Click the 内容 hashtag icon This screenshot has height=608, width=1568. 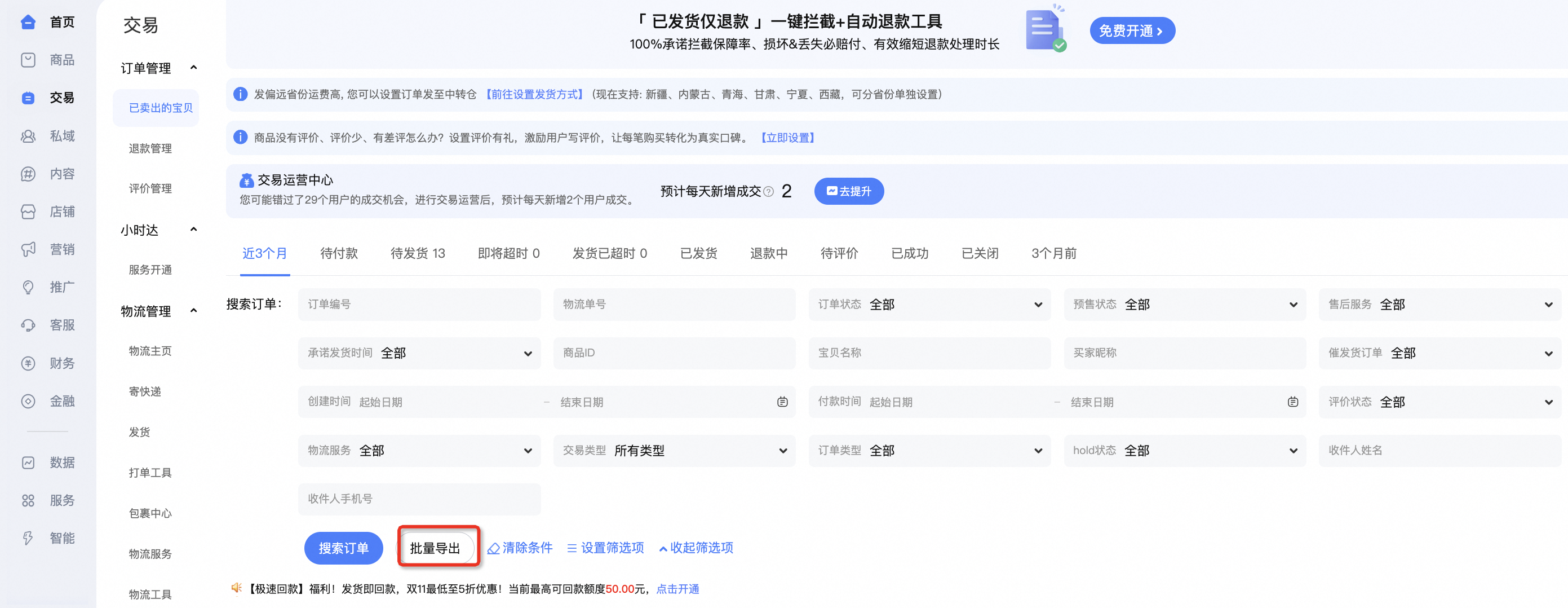[28, 174]
